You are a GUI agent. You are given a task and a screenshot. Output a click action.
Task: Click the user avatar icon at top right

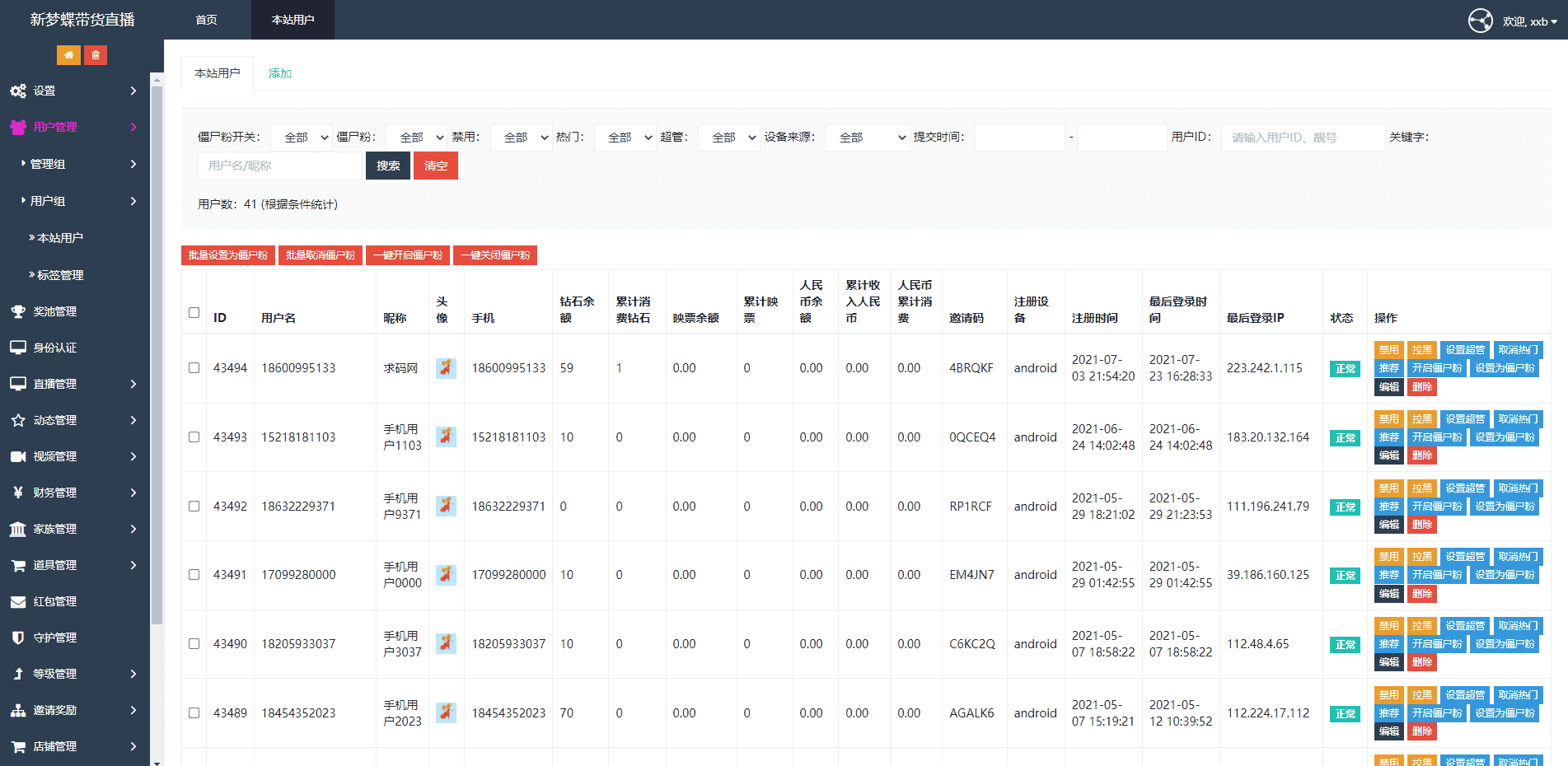pyautogui.click(x=1480, y=21)
